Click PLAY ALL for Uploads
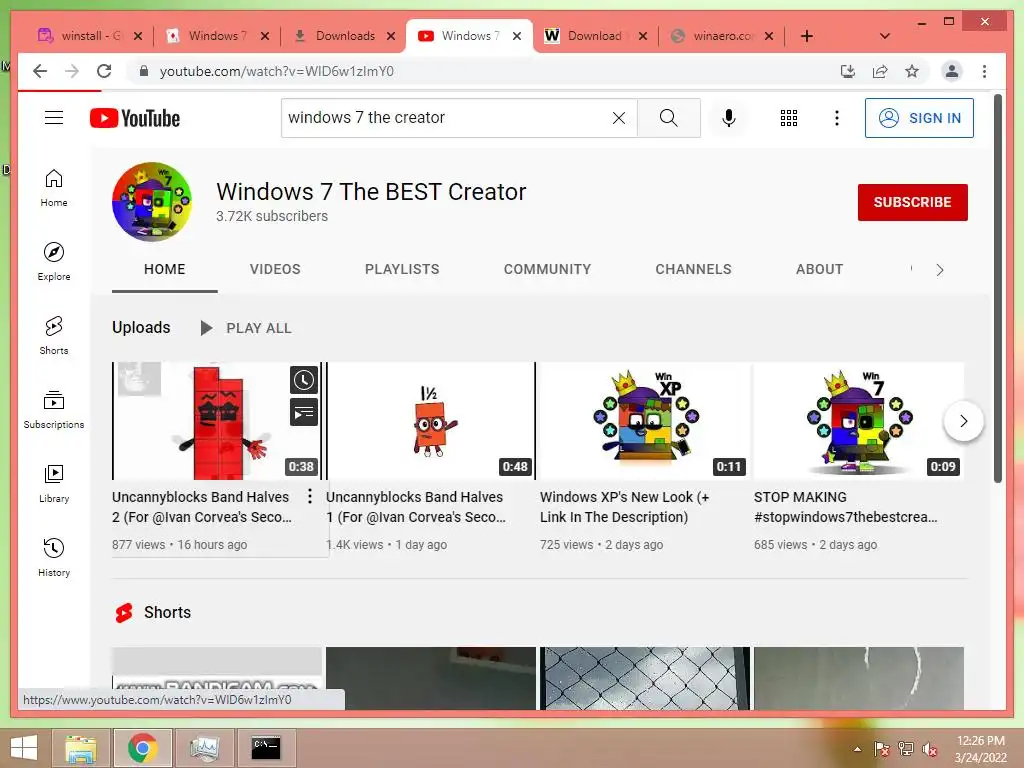Screen dimensions: 1024x768 pos(246,328)
